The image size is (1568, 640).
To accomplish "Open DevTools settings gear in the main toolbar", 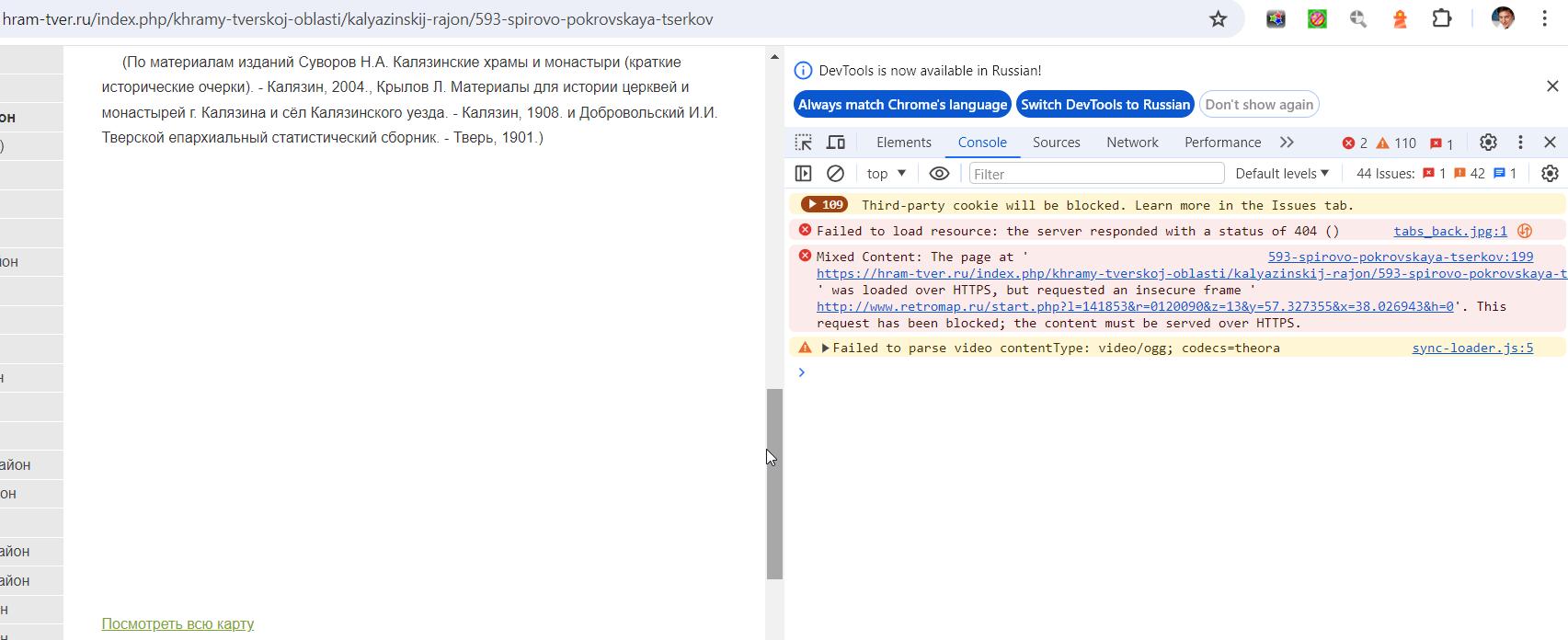I will coord(1488,143).
